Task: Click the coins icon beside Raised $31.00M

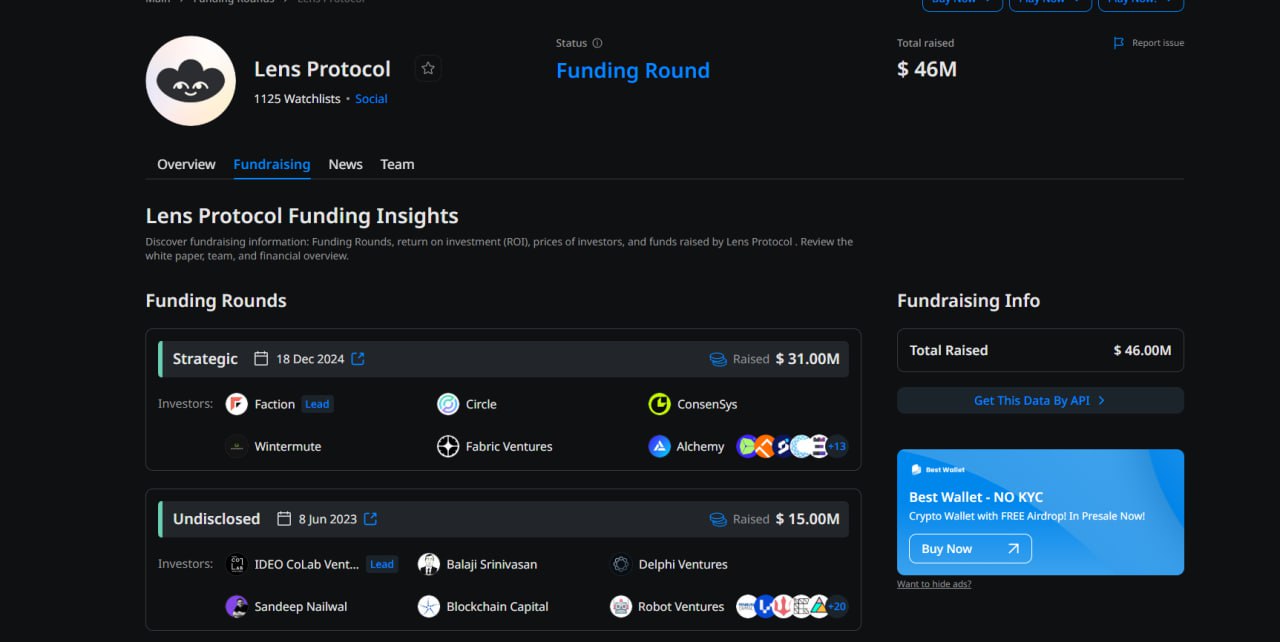Action: point(718,359)
